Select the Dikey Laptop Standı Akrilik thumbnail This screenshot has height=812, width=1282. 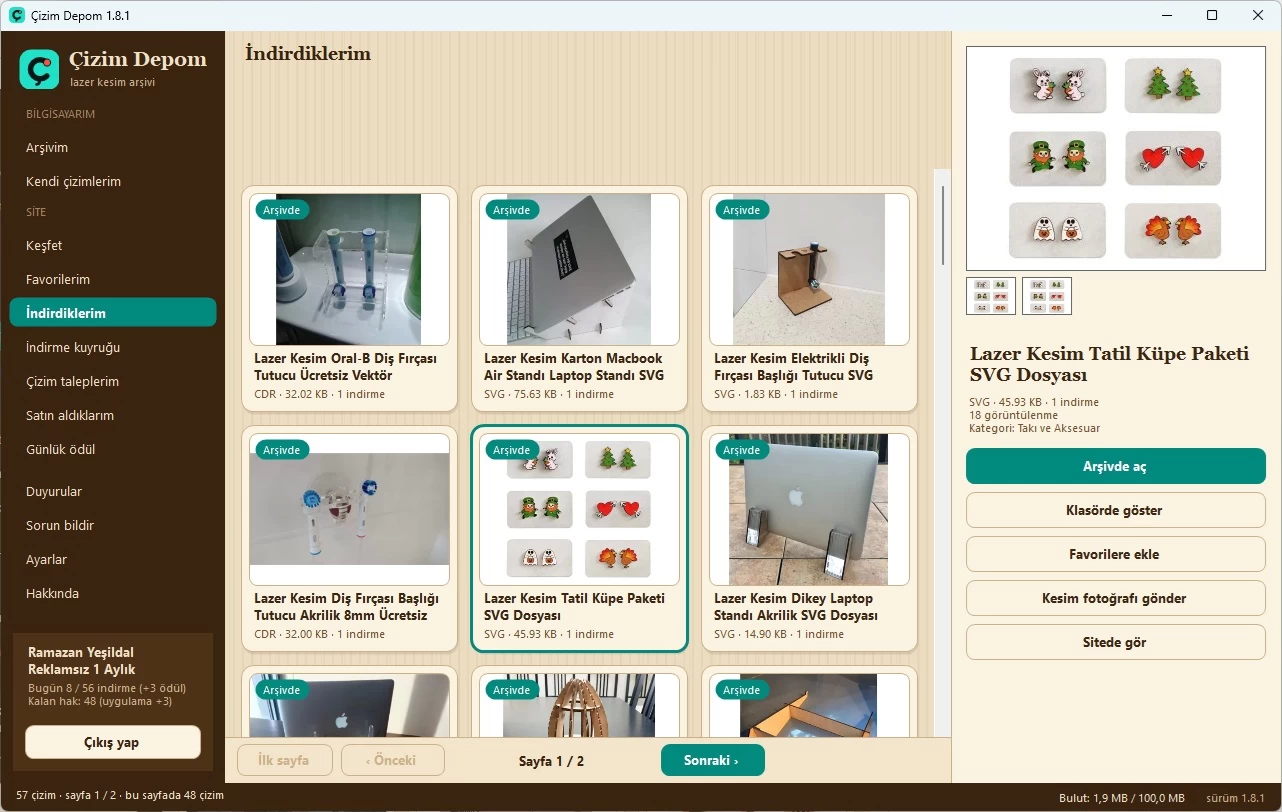click(x=809, y=510)
